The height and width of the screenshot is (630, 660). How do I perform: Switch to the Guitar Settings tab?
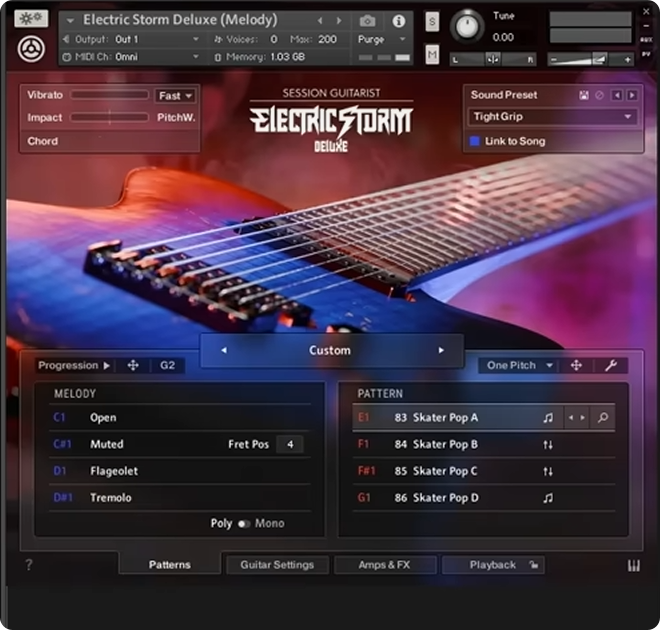277,565
